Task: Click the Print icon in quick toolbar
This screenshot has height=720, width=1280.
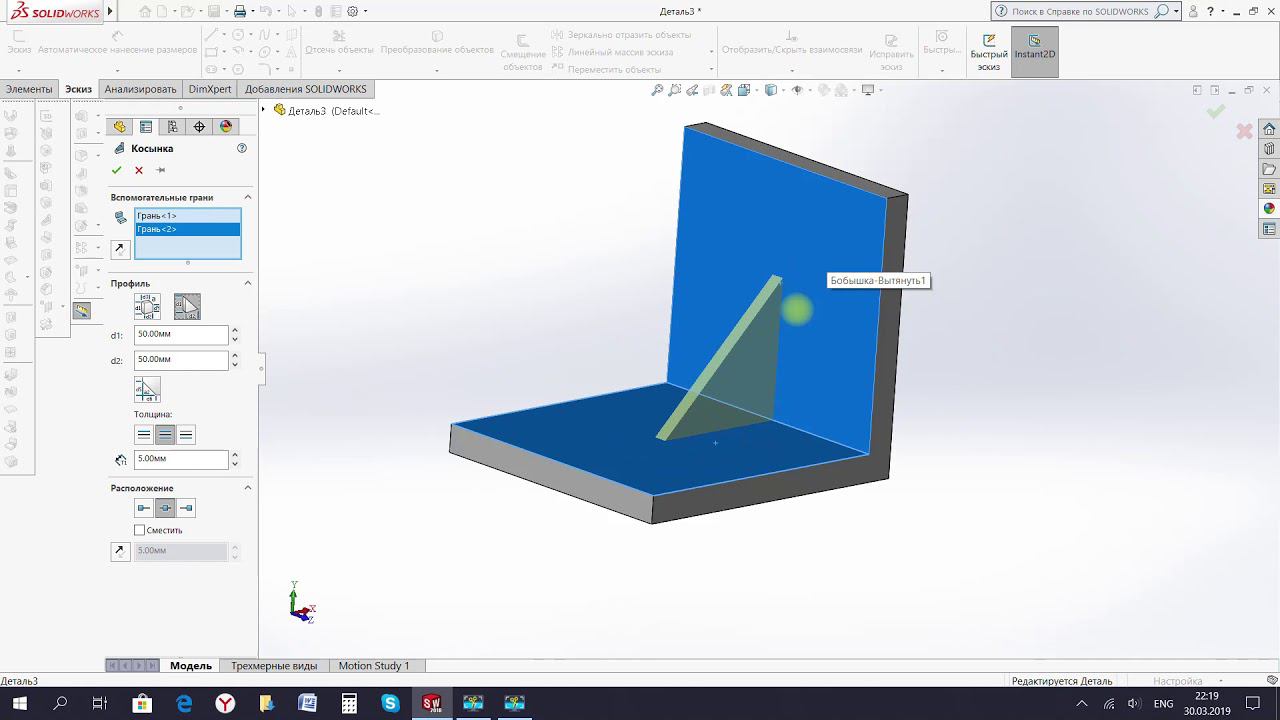Action: 240,12
